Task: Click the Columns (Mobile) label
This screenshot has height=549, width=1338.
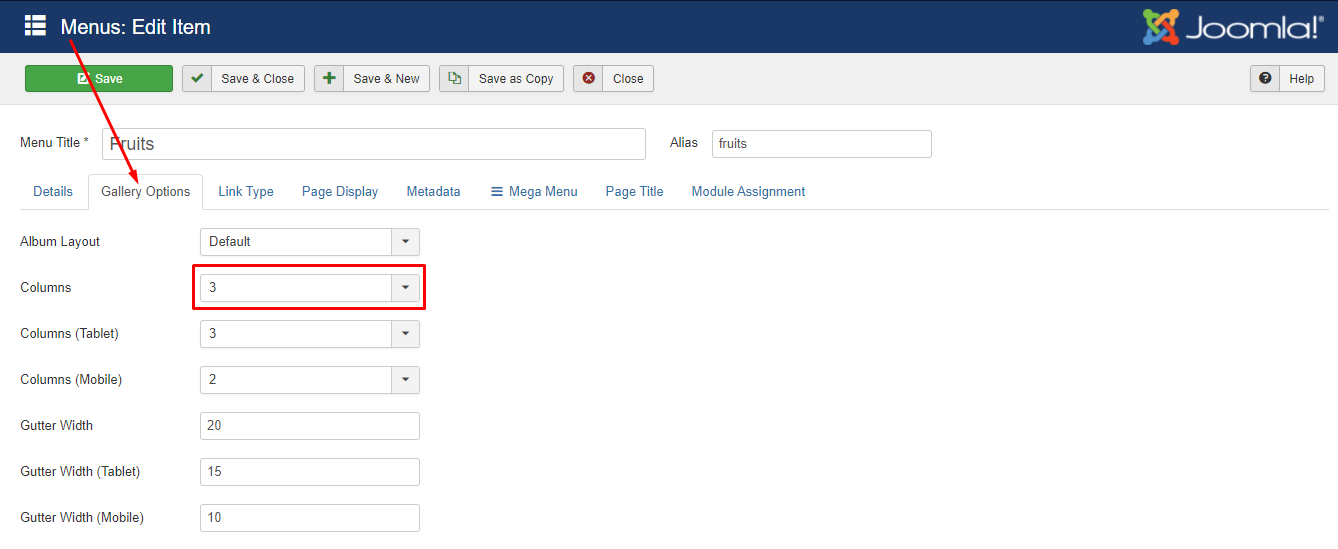Action: (71, 380)
